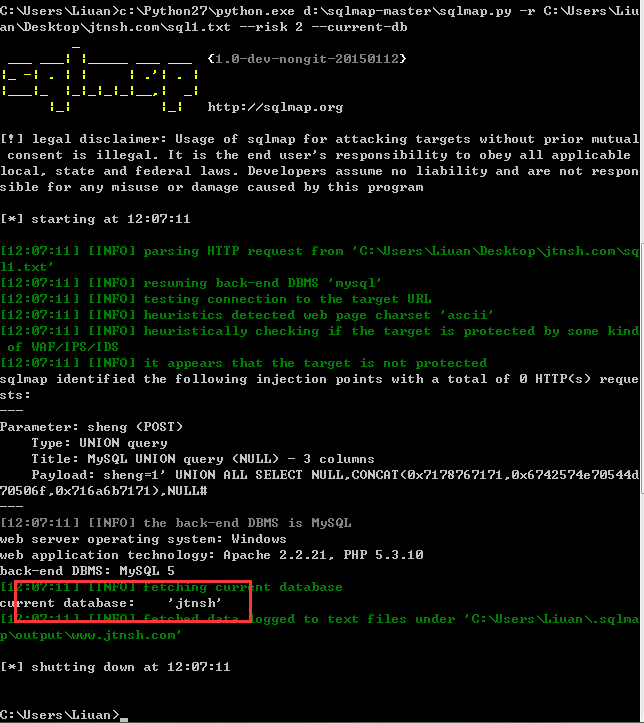This screenshot has width=644, height=723.
Task: Click the "resuming back-end DBMS 'mysql'" line
Action: click(x=191, y=283)
